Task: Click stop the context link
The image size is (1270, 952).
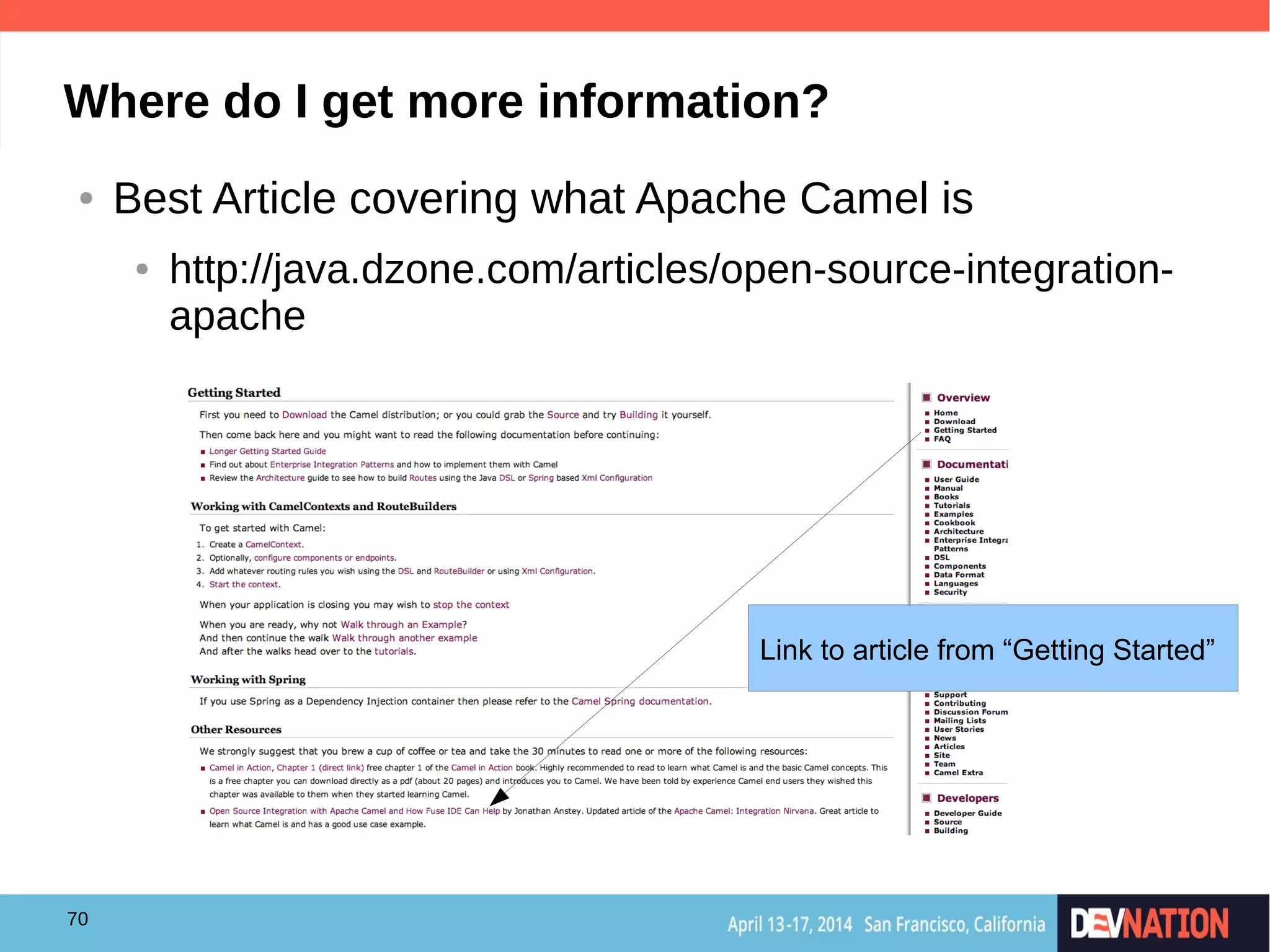Action: coord(471,605)
